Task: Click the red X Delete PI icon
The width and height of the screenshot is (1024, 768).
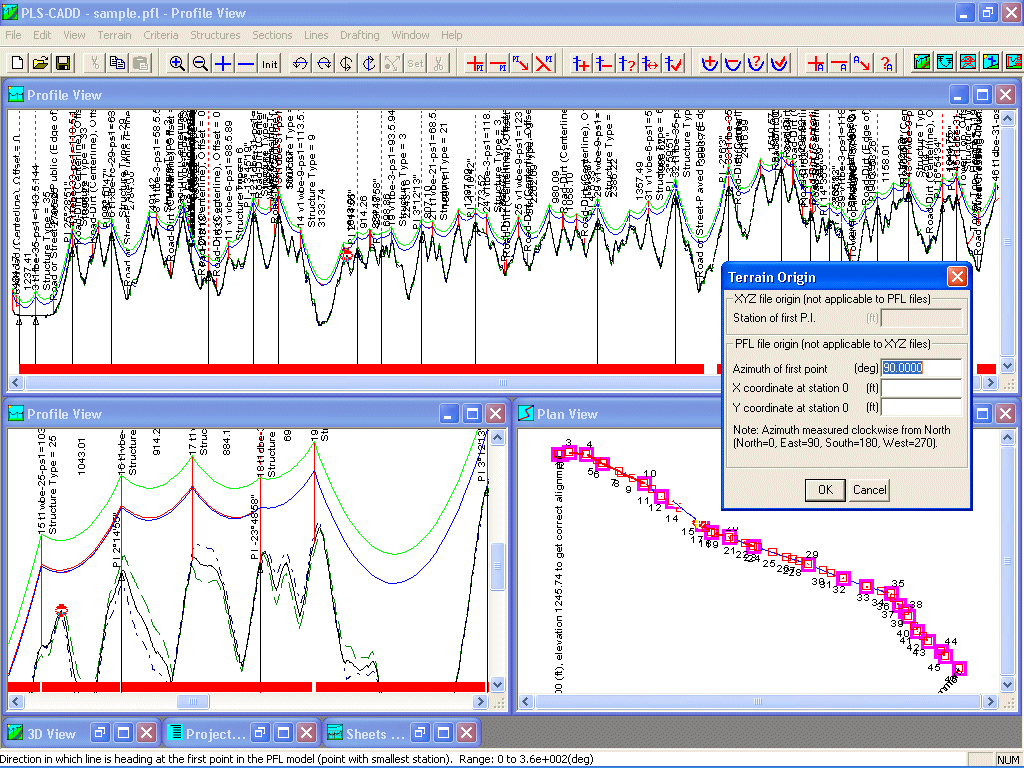Action: (x=544, y=63)
